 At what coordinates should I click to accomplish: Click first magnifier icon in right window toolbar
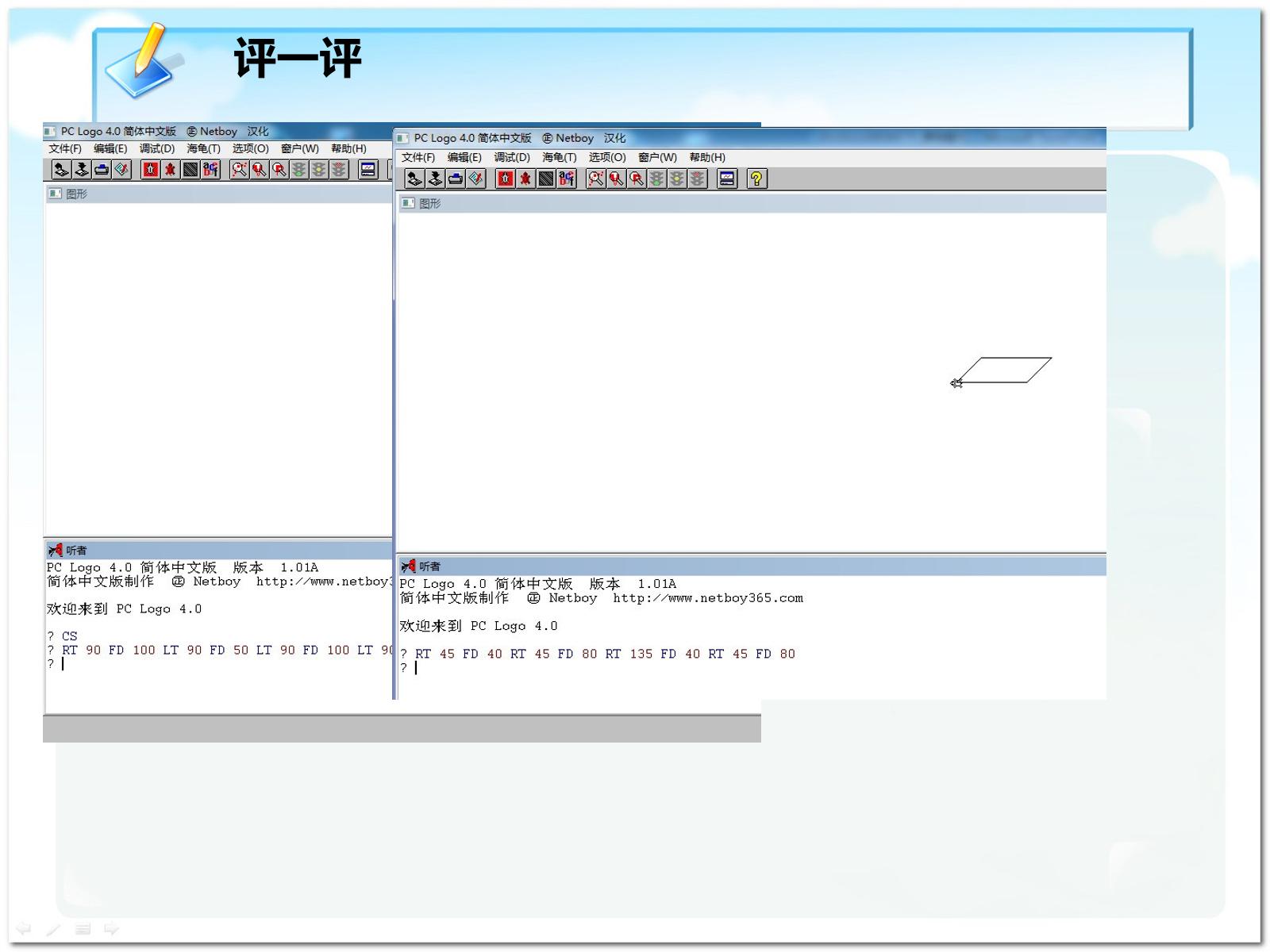pyautogui.click(x=596, y=178)
